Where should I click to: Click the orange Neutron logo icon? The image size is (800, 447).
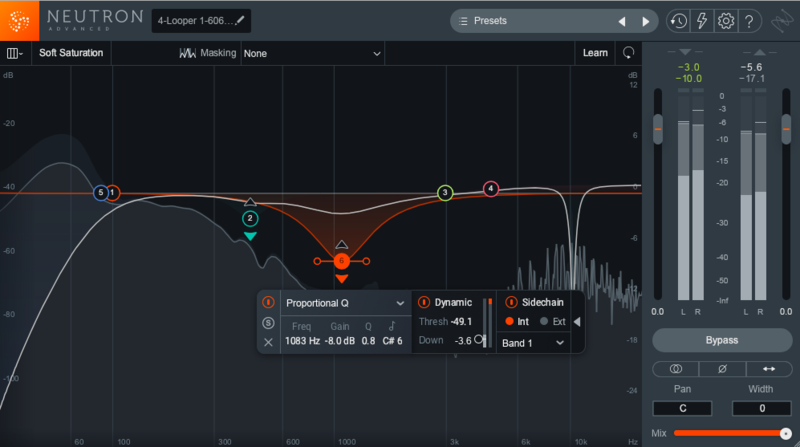tap(19, 20)
